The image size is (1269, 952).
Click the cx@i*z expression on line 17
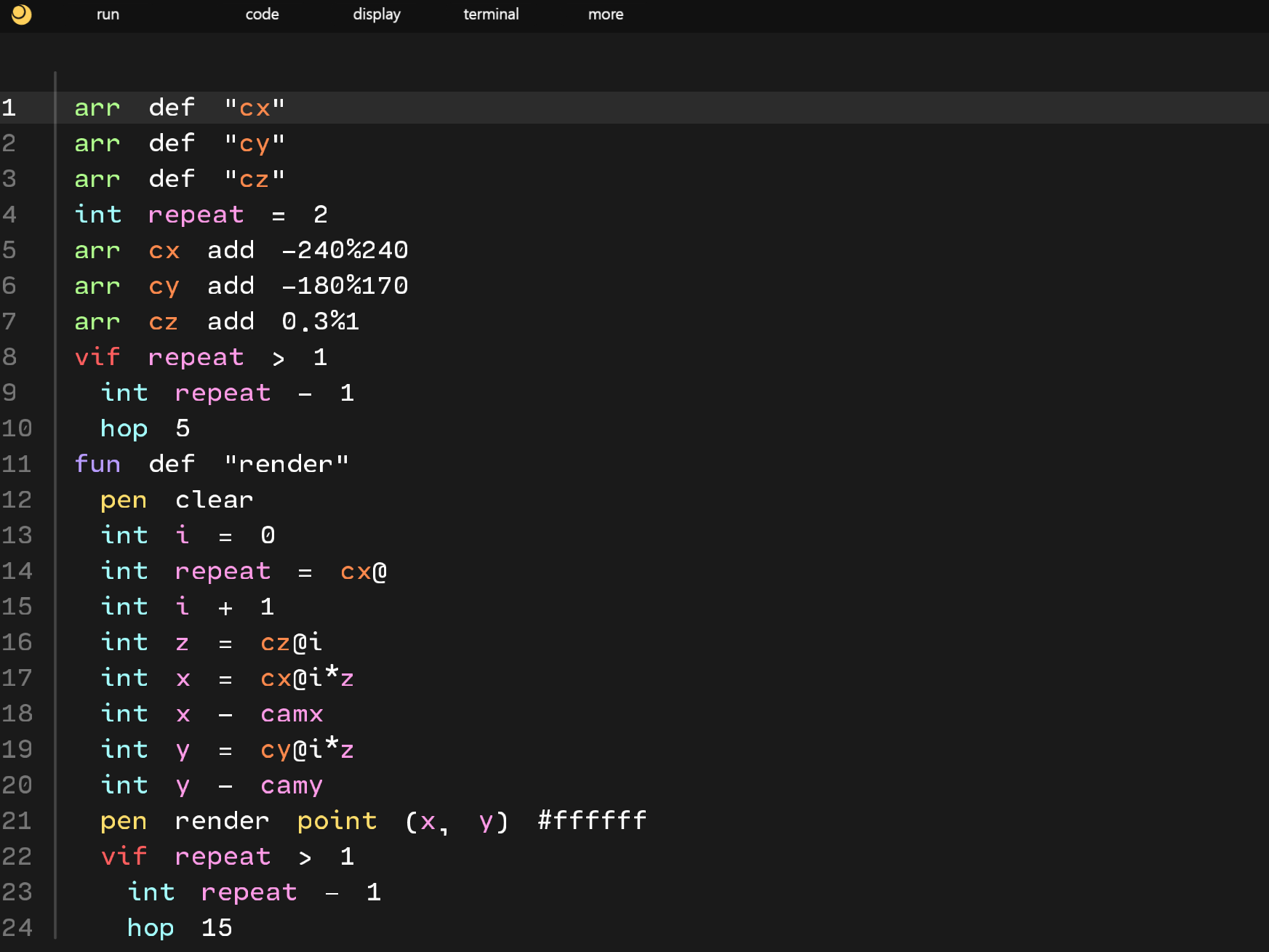click(x=307, y=678)
